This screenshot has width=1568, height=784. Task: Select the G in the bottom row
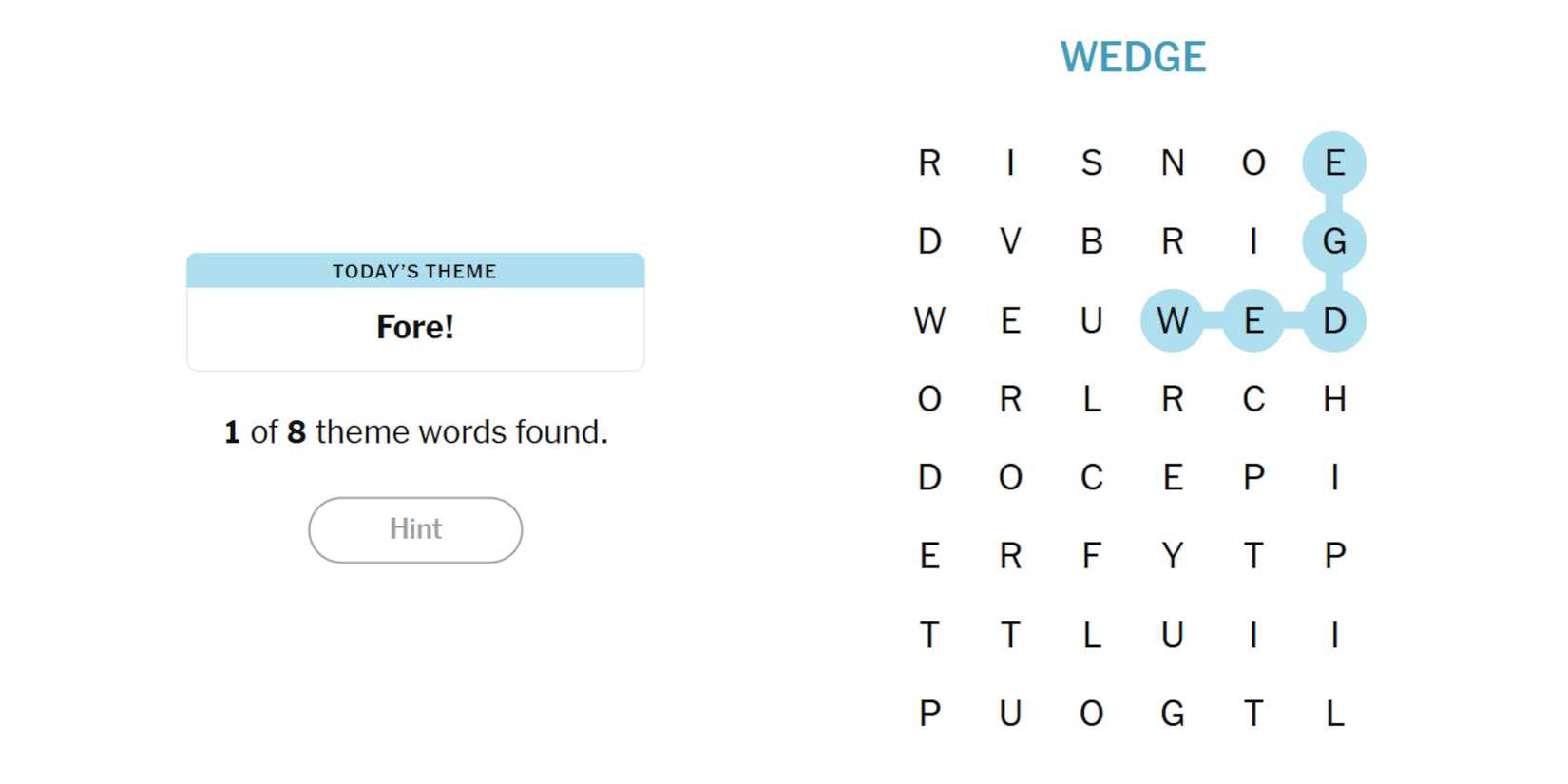tap(1172, 713)
